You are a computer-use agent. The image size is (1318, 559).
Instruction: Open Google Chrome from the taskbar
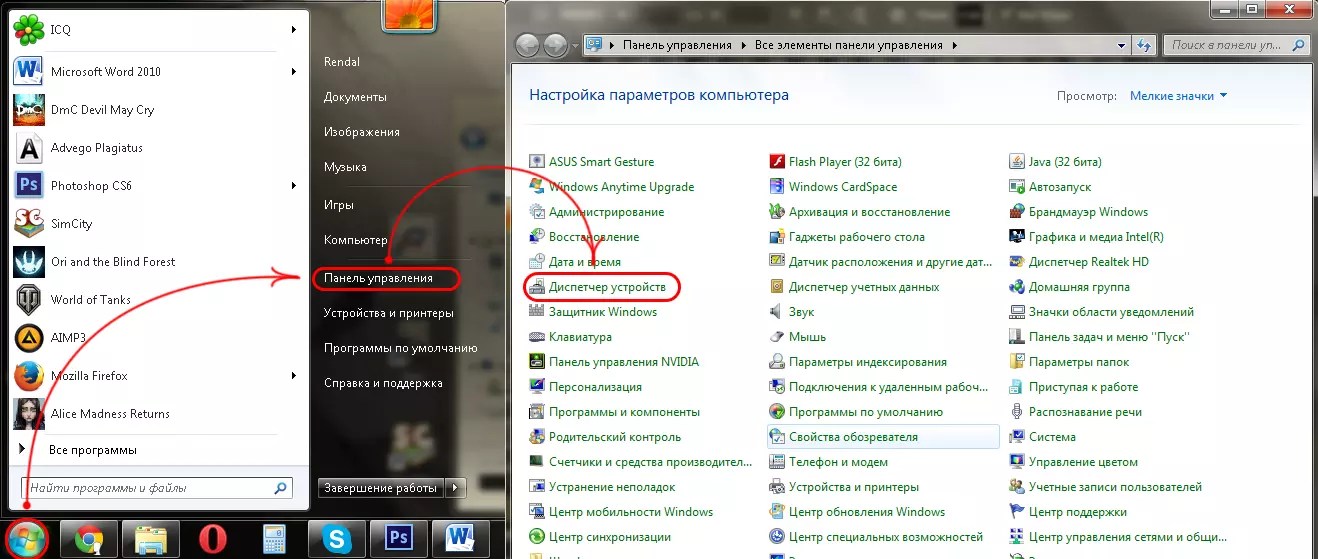click(89, 539)
